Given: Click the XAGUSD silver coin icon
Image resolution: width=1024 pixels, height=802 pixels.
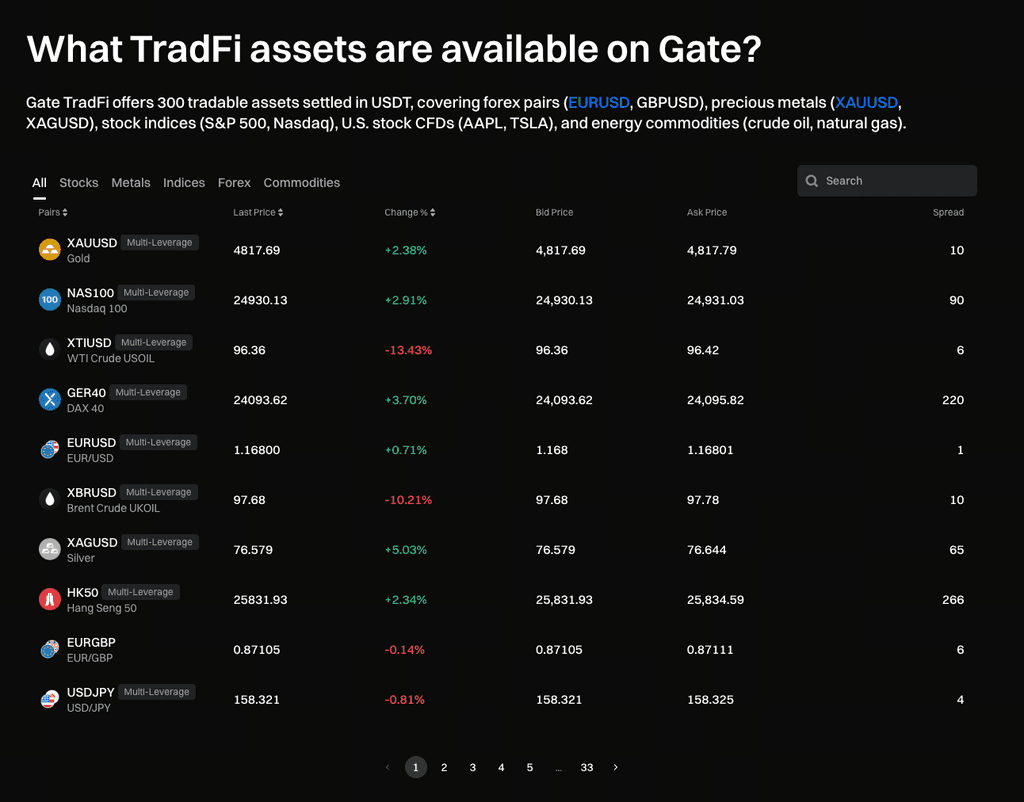Looking at the screenshot, I should coord(49,549).
